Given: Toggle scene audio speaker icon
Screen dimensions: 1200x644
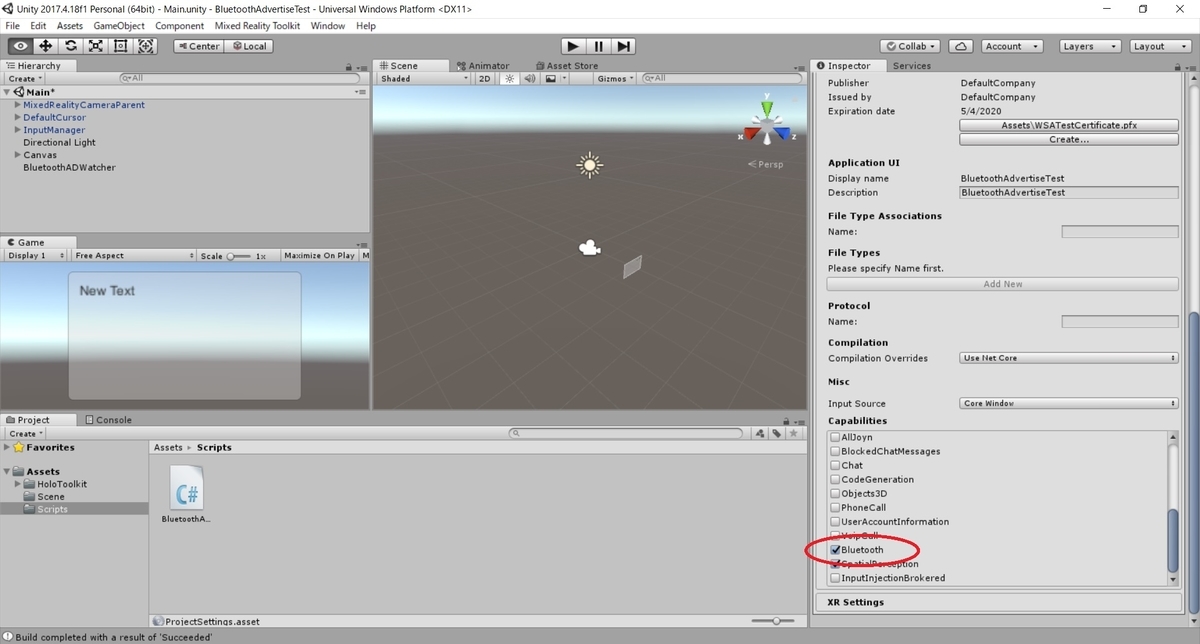Looking at the screenshot, I should [530, 78].
